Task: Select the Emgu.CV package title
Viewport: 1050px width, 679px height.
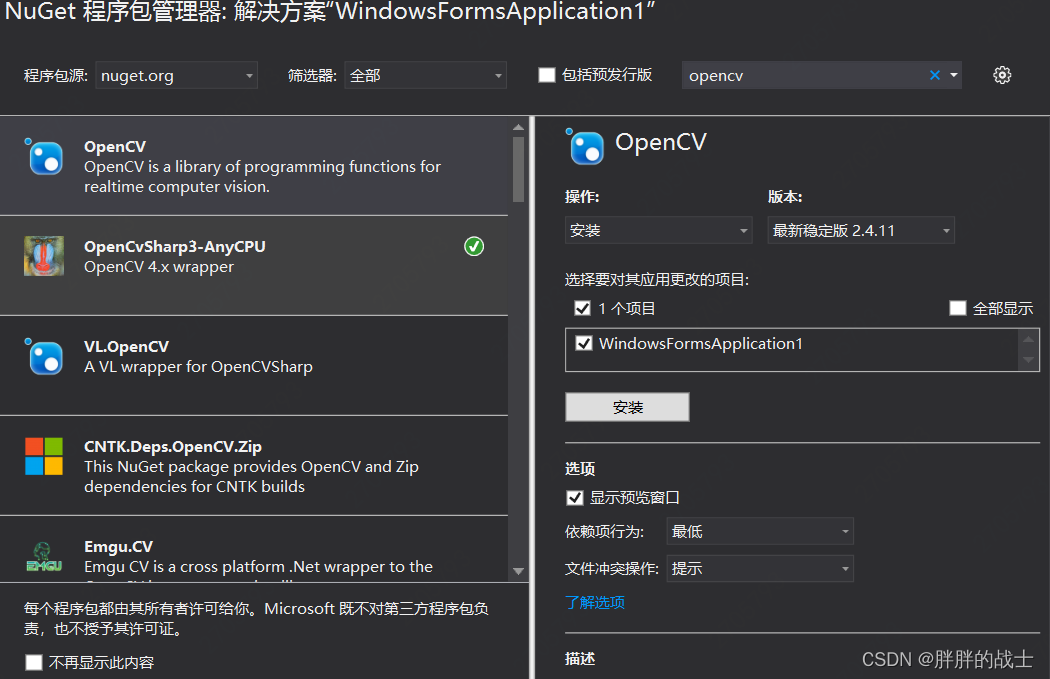Action: (x=119, y=546)
